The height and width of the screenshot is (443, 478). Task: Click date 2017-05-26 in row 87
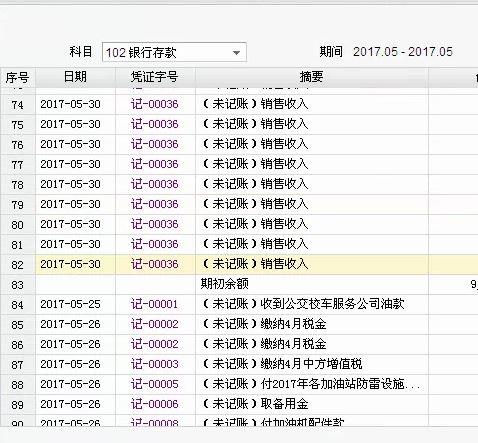tap(70, 364)
